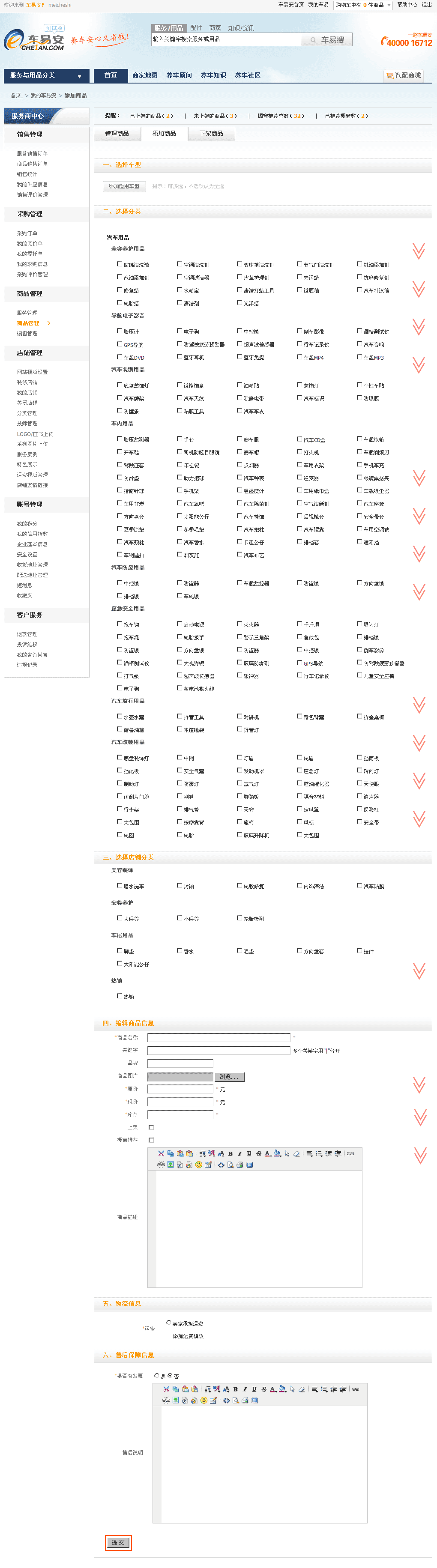Open 服务销售订单 in sidebar
Viewport: 437px width, 1568px height.
click(32, 153)
